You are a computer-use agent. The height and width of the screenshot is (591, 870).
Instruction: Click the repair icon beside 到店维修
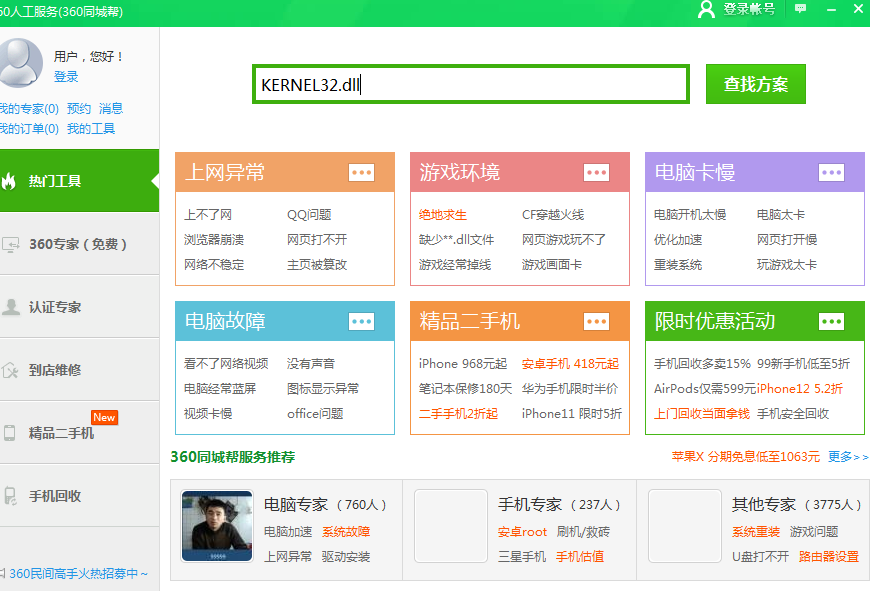tap(10, 370)
